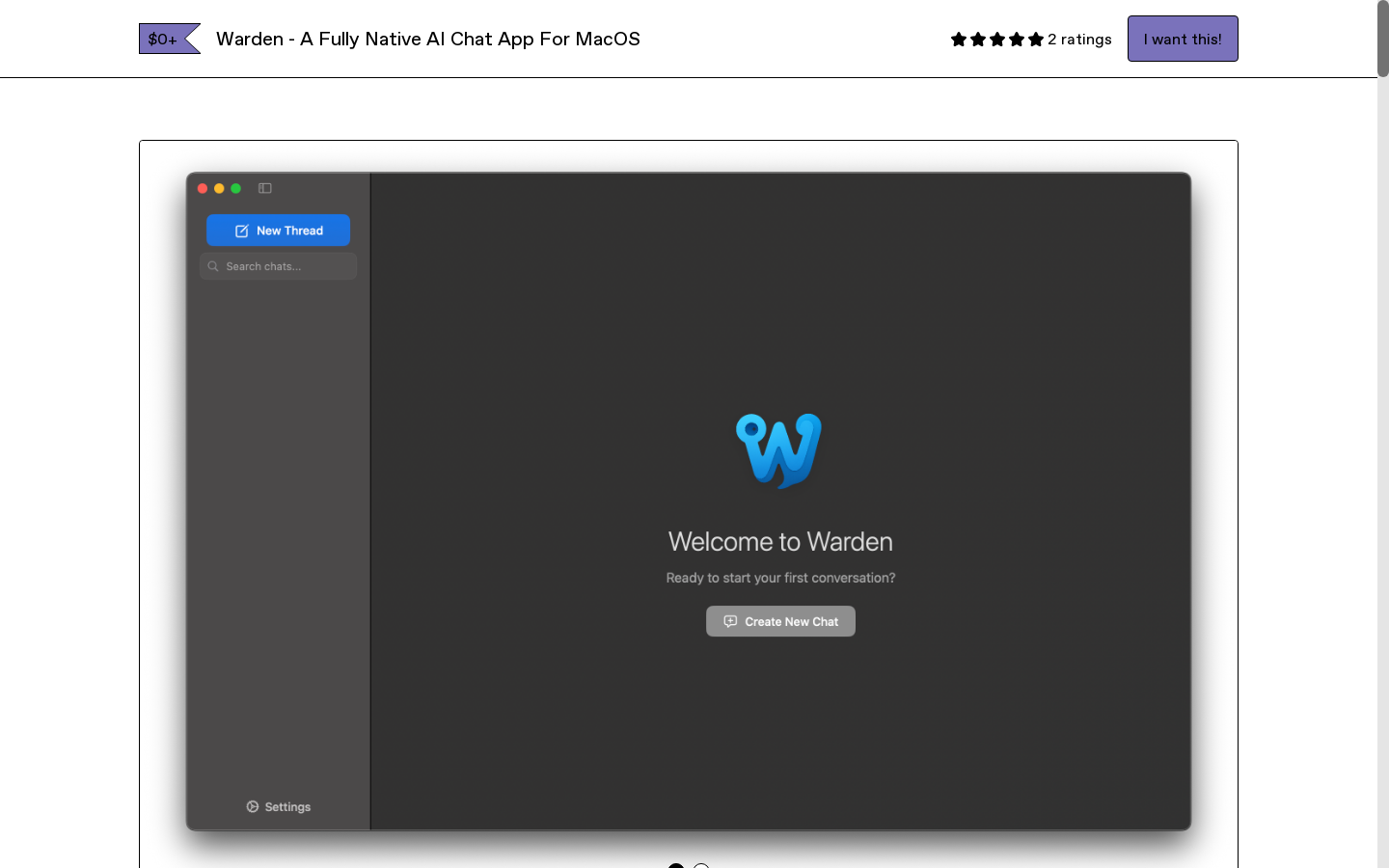Click the search magnifier icon in preview
1389x868 pixels.
[x=213, y=266]
